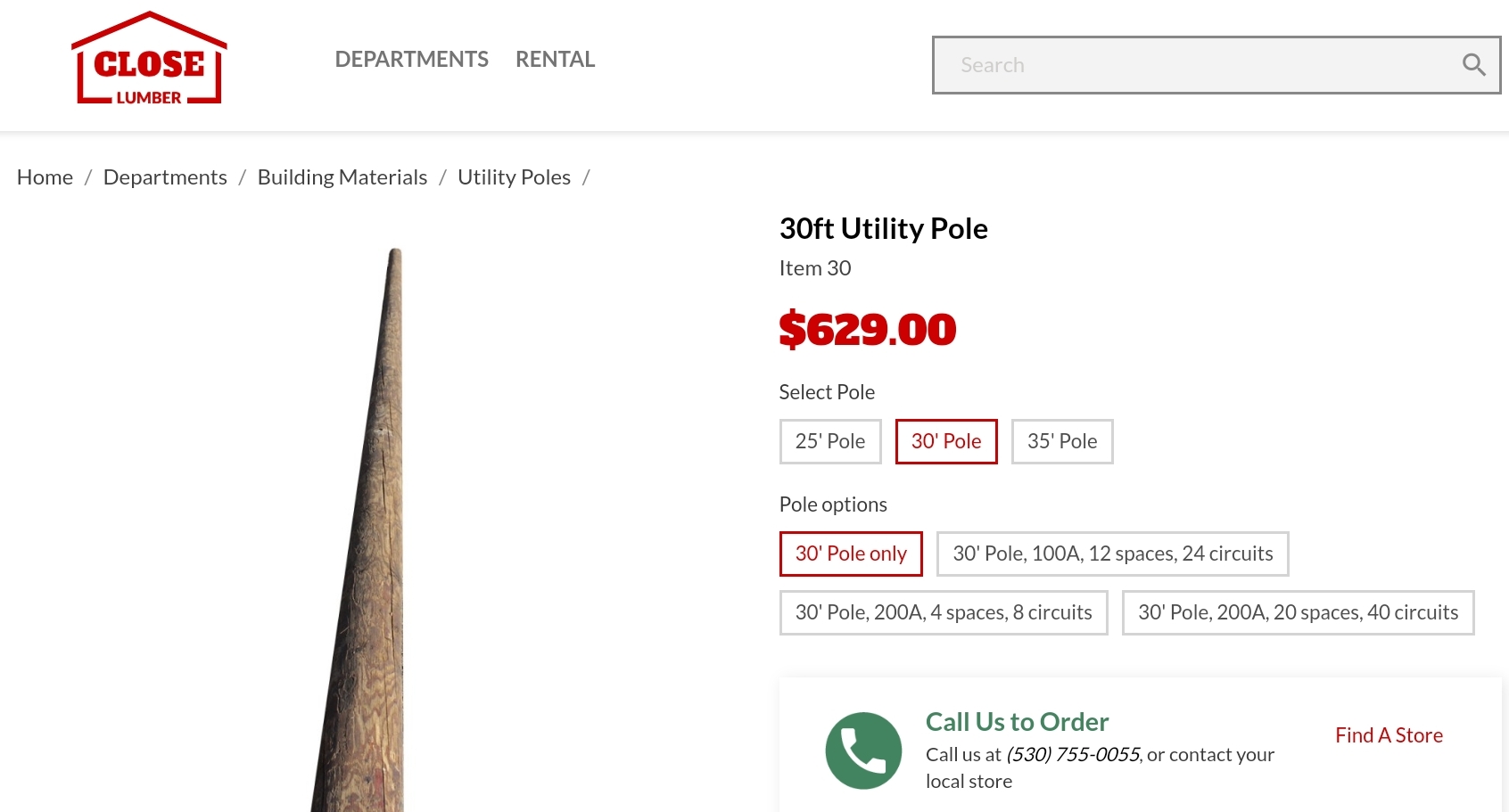This screenshot has height=812, width=1509.
Task: Open Departments breadcrumb link
Action: coord(165,177)
